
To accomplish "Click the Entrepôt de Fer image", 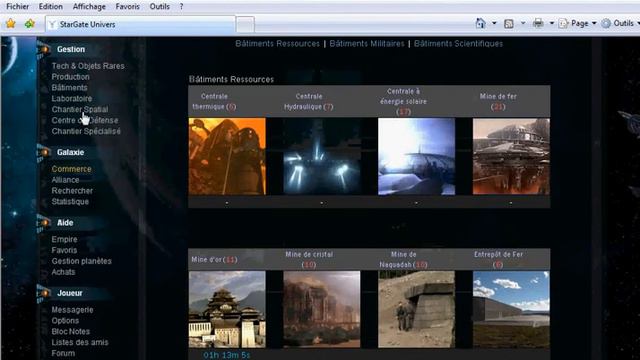I will click(511, 309).
